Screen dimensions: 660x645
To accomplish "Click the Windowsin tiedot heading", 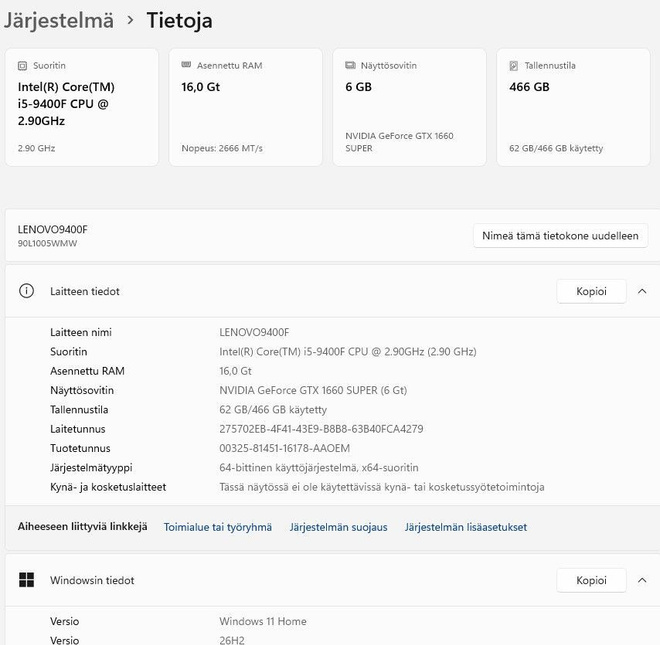I will (x=92, y=580).
